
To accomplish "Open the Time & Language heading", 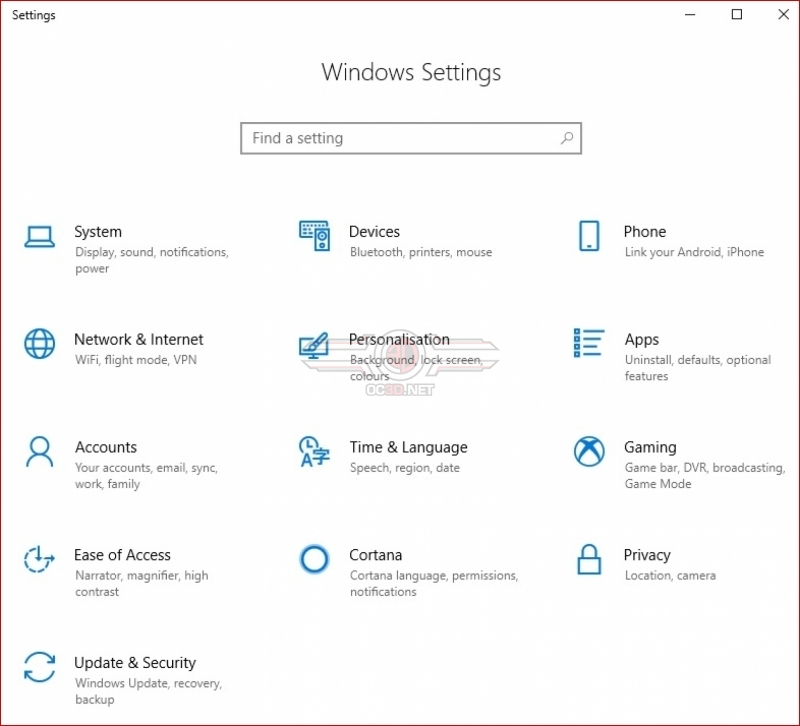I will [x=409, y=447].
